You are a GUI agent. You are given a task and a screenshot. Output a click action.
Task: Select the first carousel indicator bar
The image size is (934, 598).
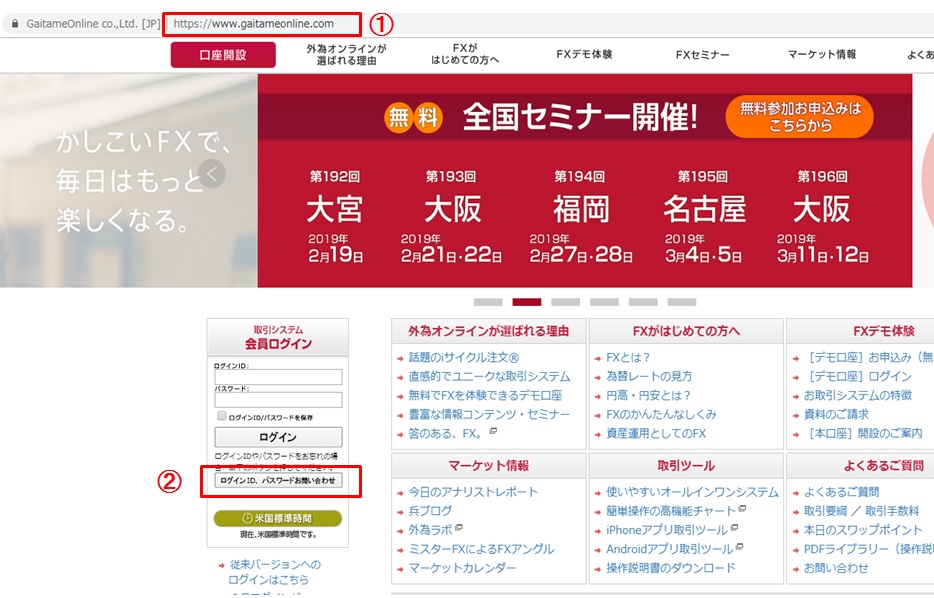(x=488, y=302)
